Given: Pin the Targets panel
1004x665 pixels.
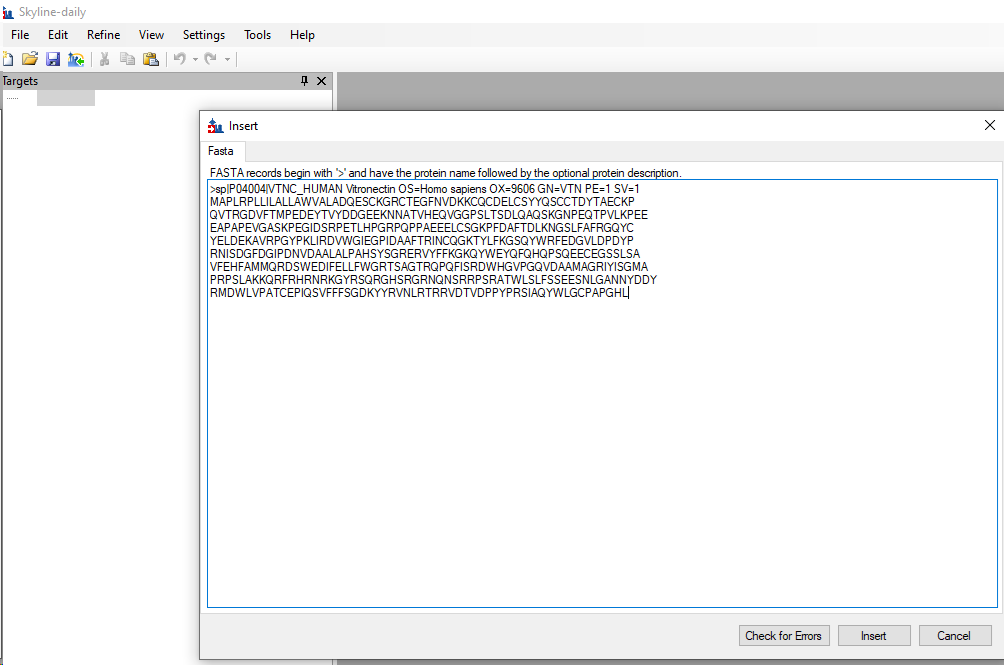Looking at the screenshot, I should pos(304,81).
